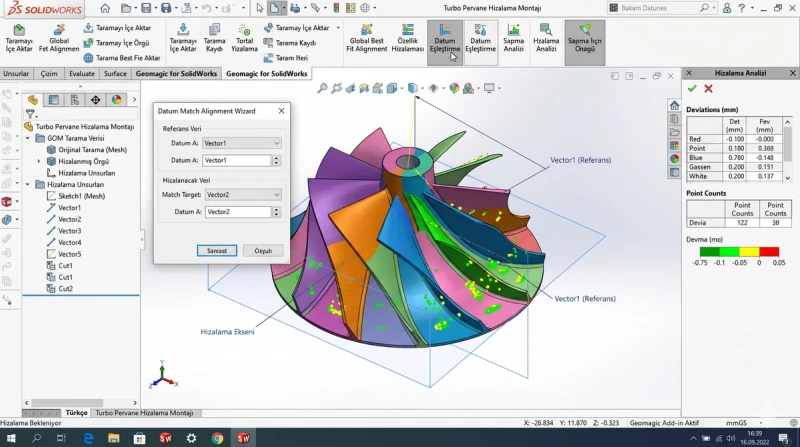This screenshot has height=447, width=800.
Task: Select the first Geomagic for SolidWorks tab
Action: (x=176, y=73)
